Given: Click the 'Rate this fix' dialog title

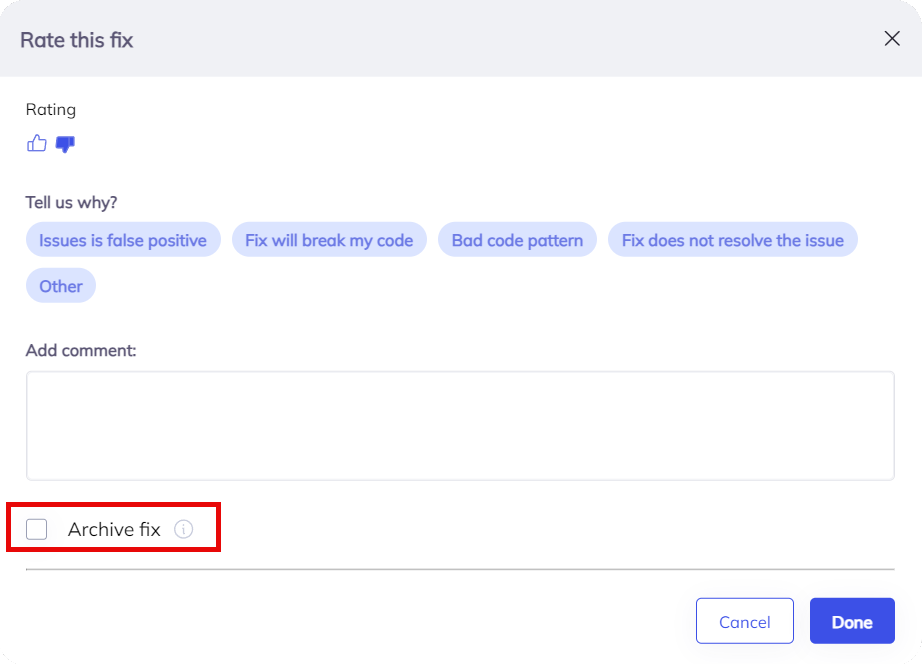Looking at the screenshot, I should pyautogui.click(x=77, y=40).
